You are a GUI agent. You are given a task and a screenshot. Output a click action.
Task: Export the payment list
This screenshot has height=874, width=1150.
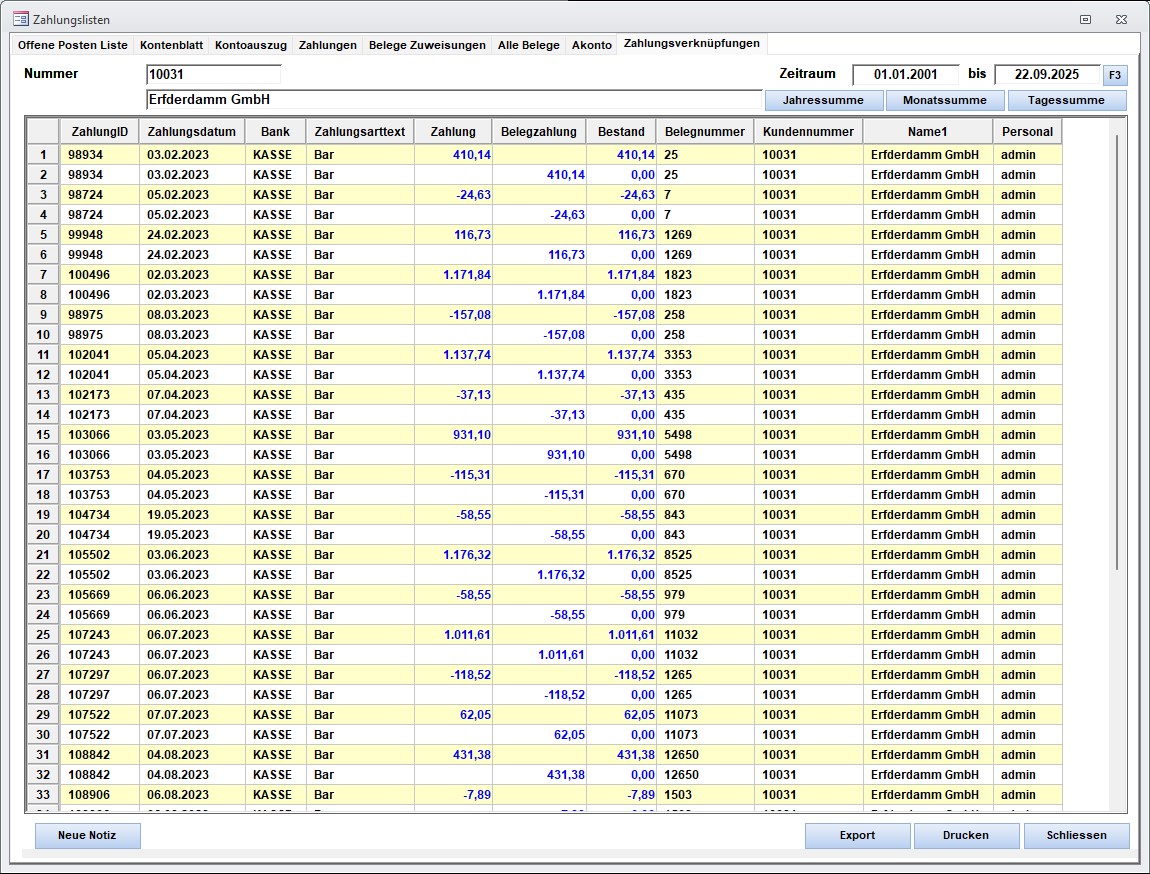pos(857,835)
